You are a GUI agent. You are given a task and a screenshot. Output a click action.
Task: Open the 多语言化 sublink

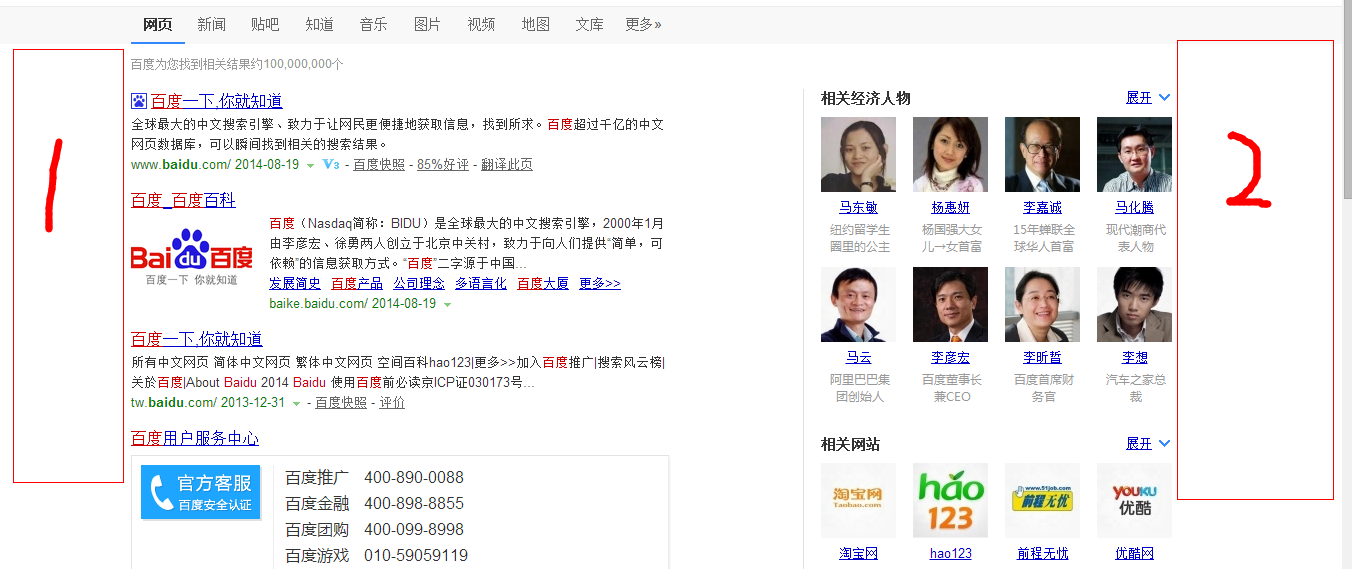point(481,284)
